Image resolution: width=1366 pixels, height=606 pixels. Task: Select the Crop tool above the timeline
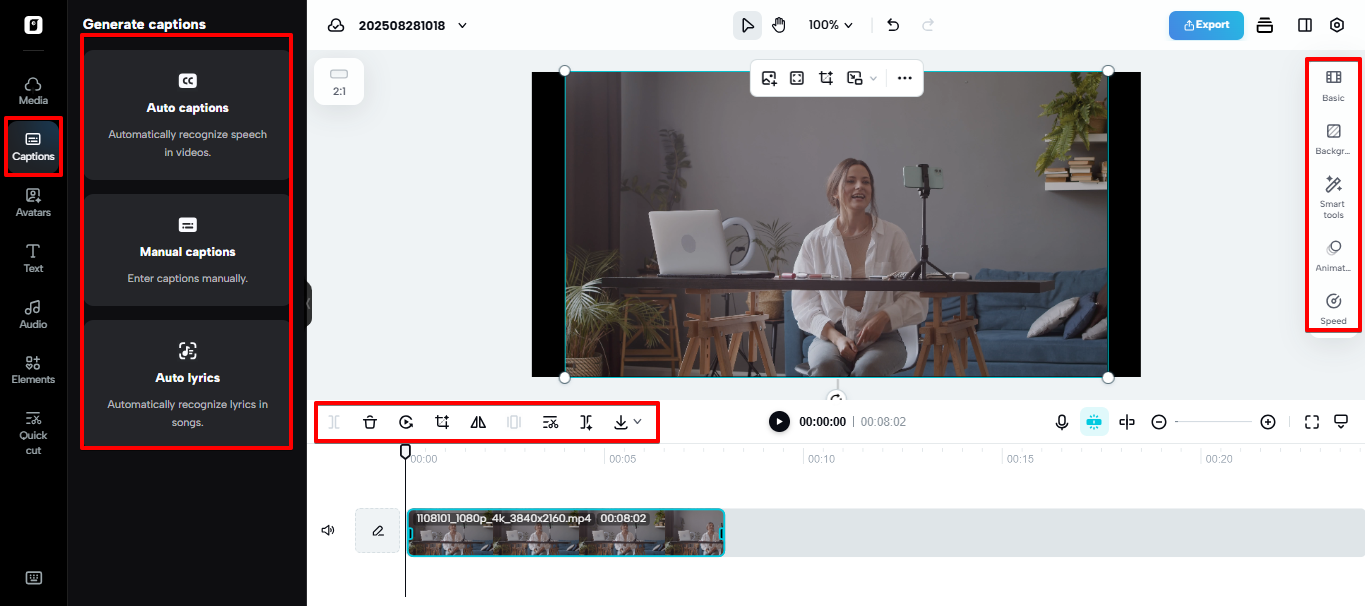pos(442,422)
